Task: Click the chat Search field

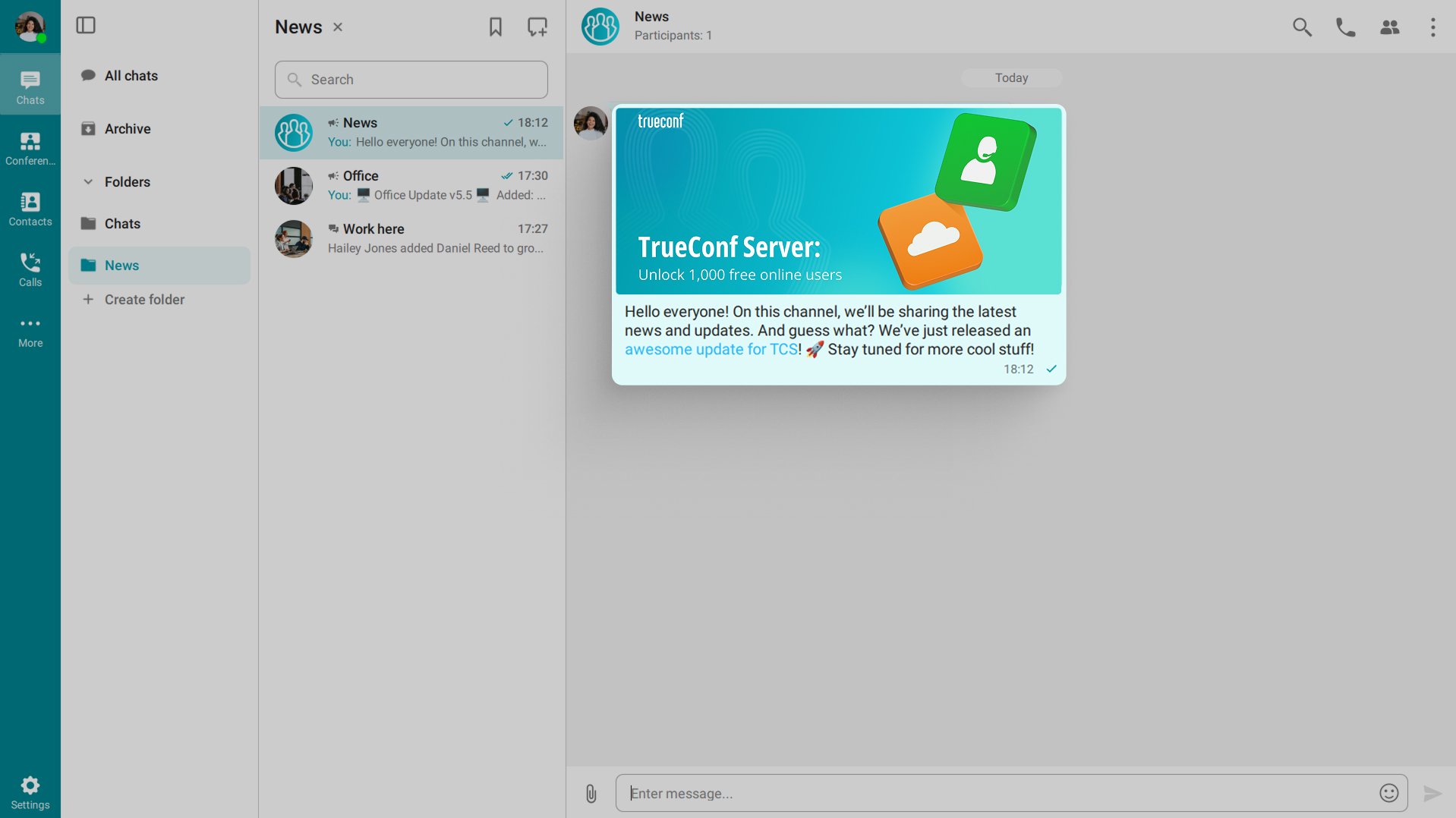Action: [411, 80]
